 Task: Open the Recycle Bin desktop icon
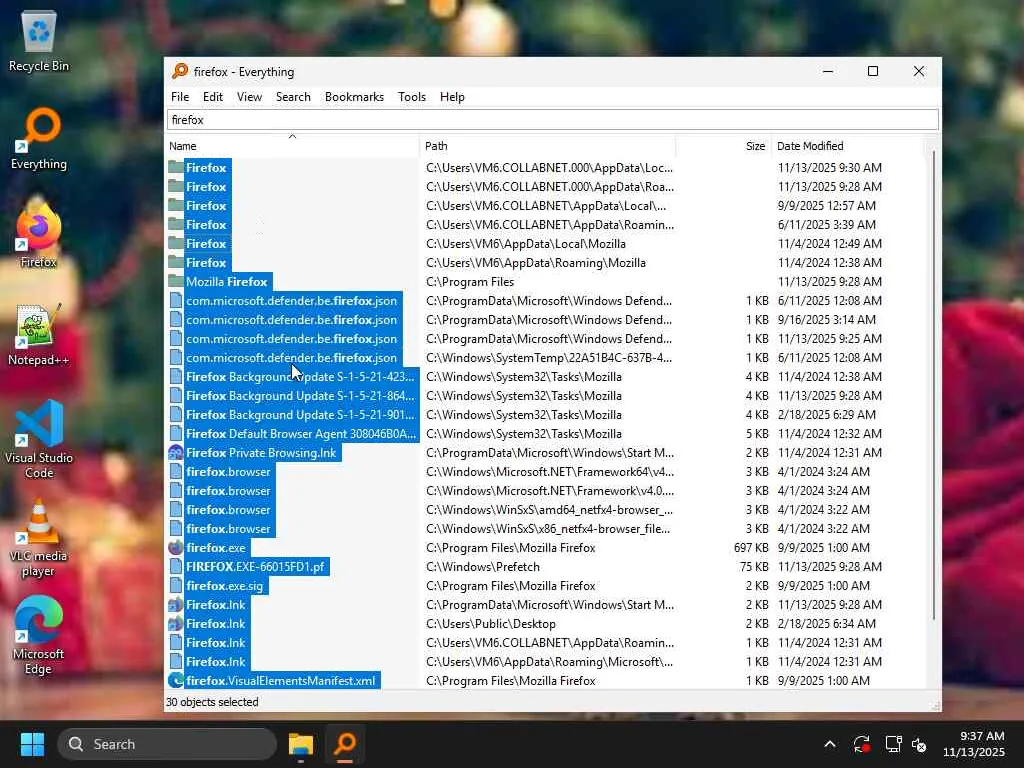point(39,40)
